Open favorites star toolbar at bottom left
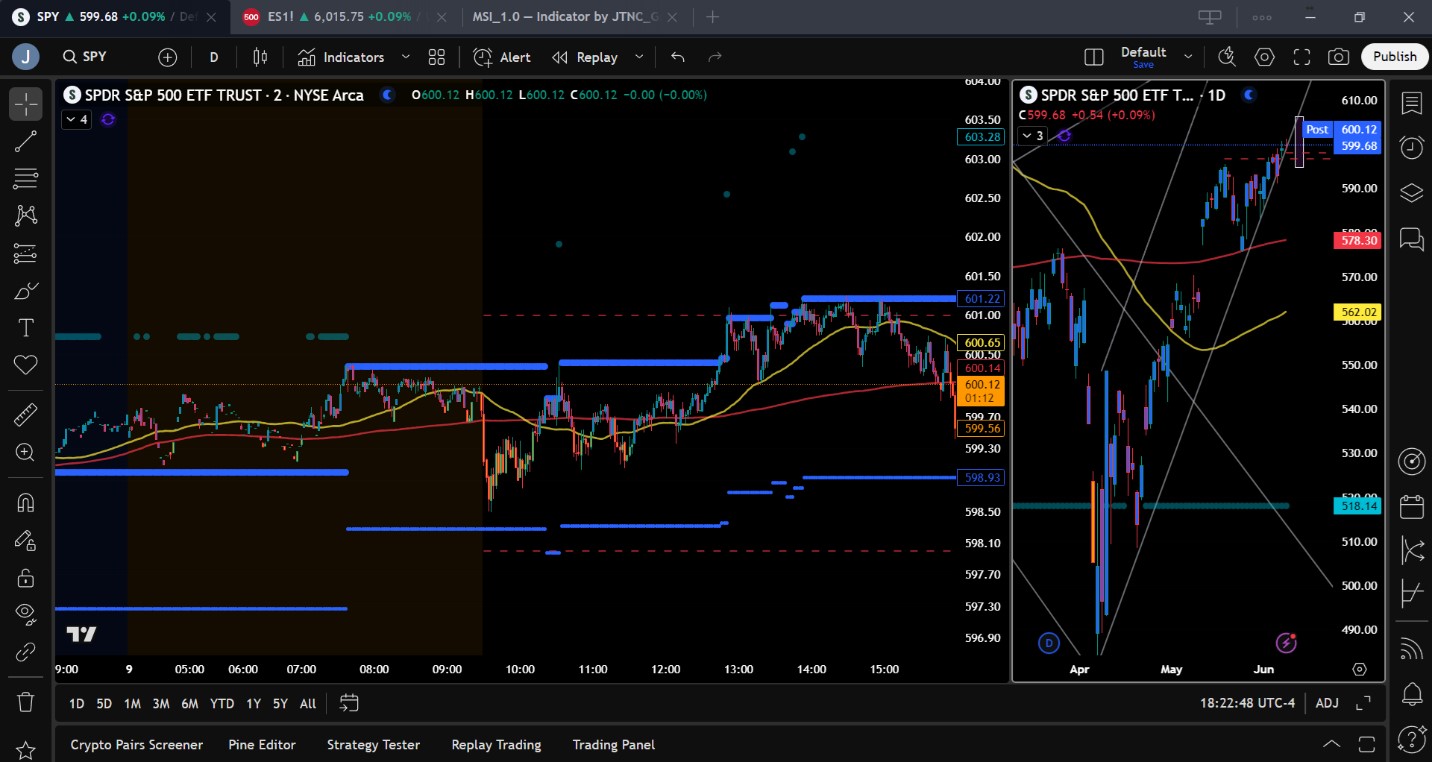Screen dimensions: 1432x762 click(x=26, y=749)
